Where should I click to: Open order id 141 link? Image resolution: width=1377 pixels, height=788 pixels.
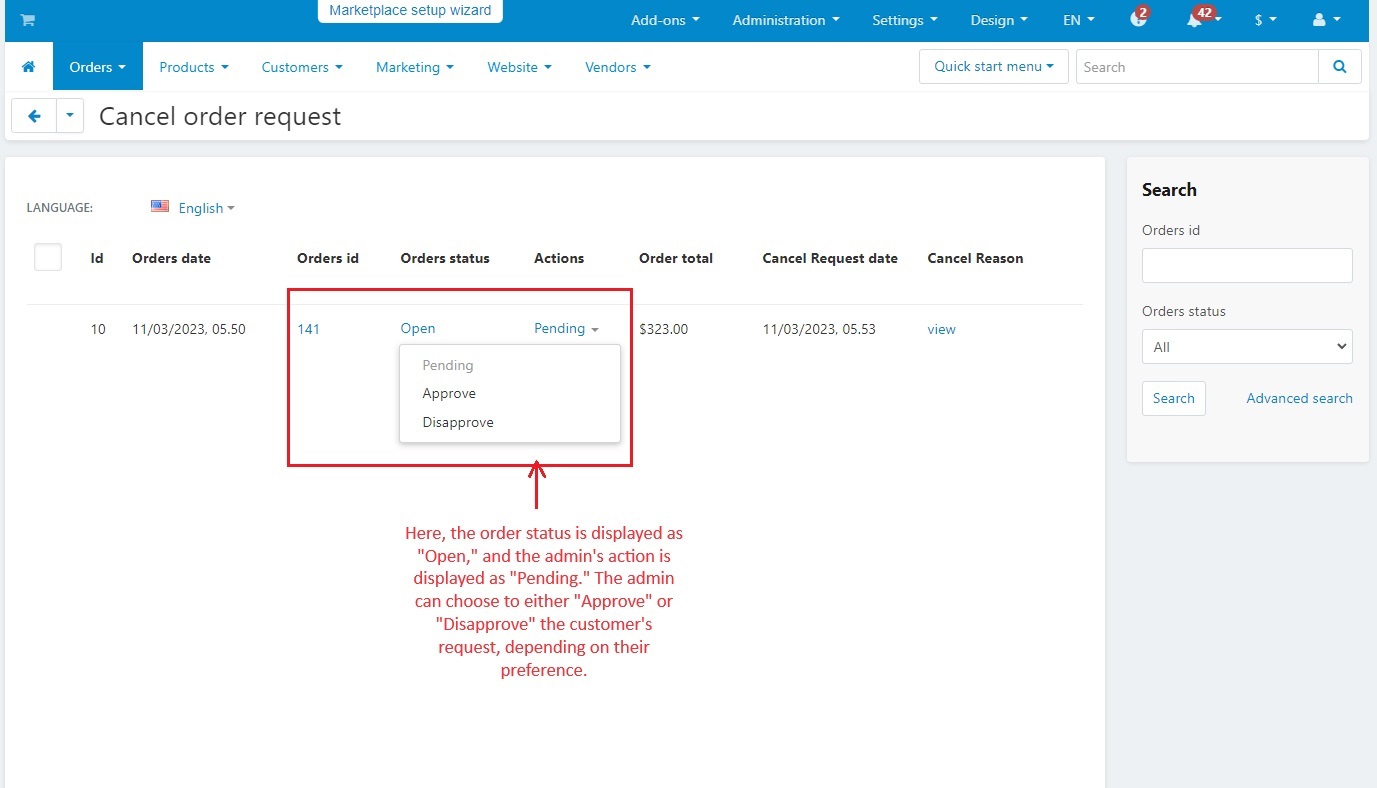308,329
